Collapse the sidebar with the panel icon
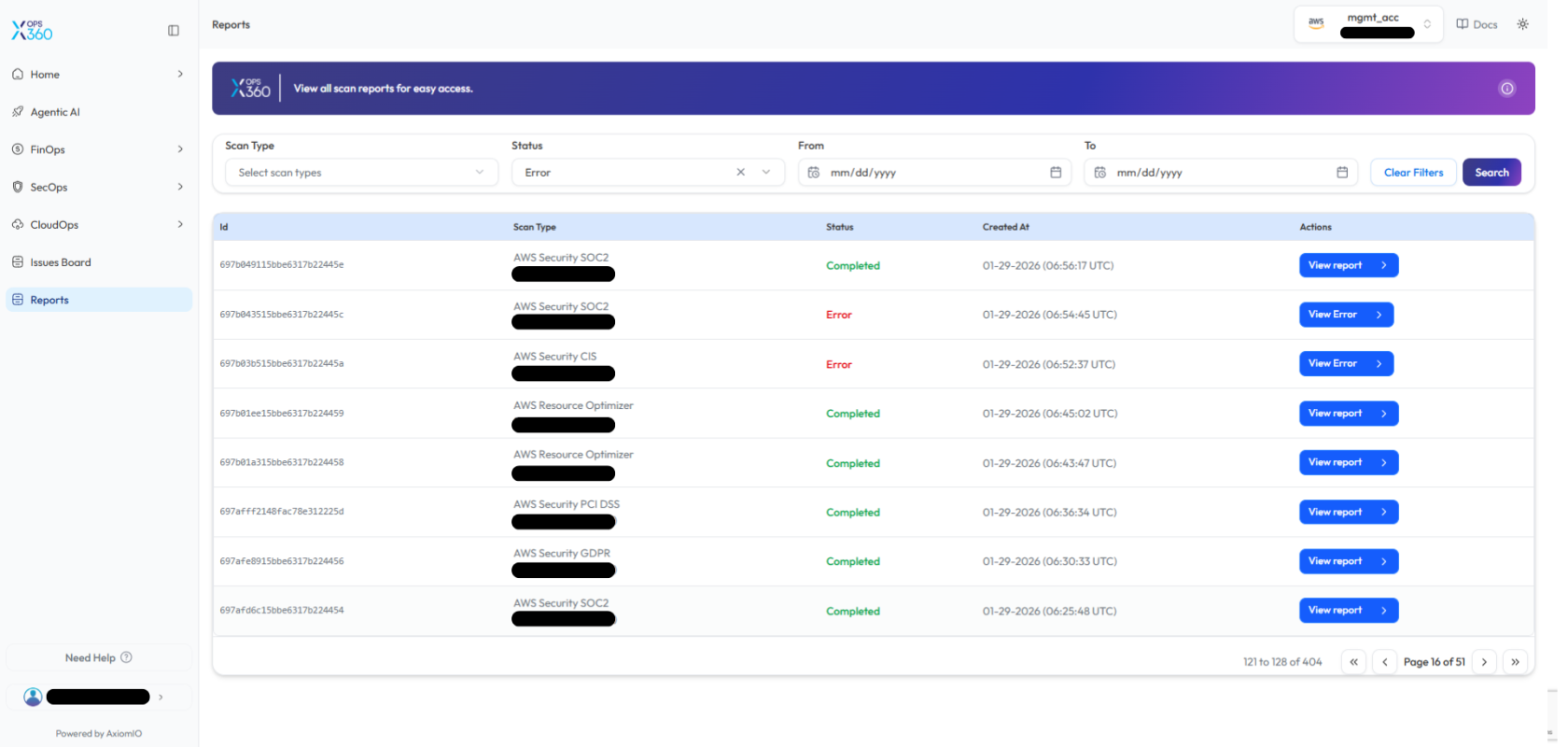 174,31
